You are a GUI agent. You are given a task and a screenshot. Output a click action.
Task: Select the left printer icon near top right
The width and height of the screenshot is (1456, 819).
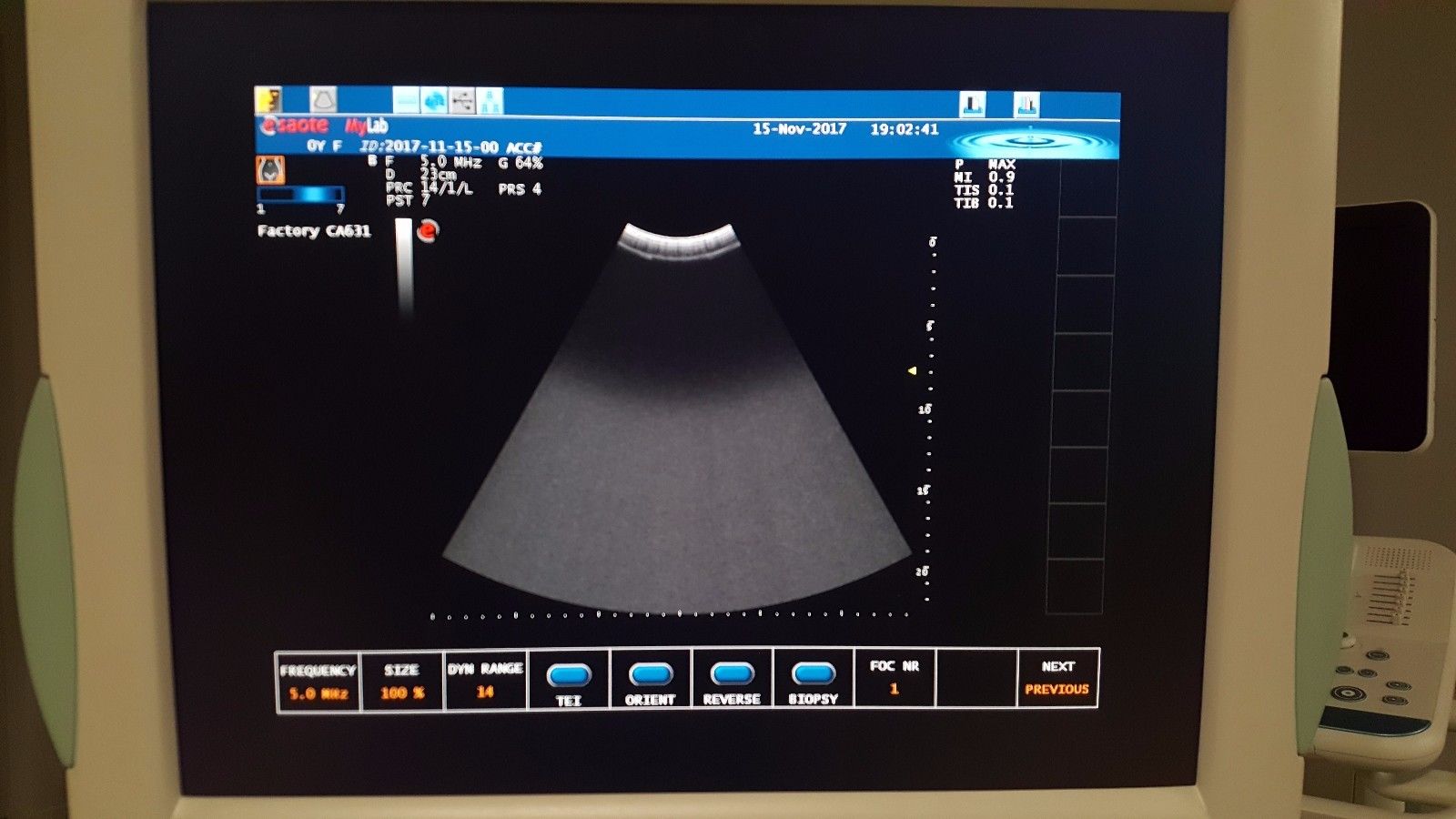973,105
